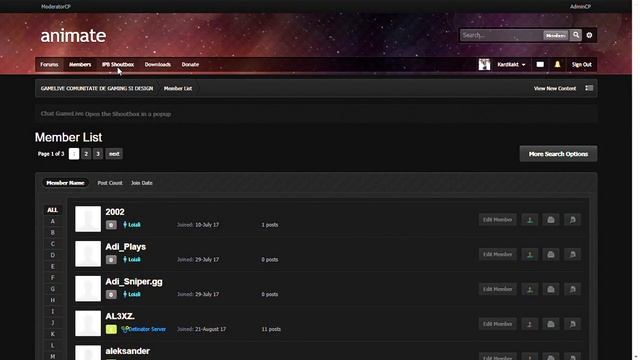
Task: Open the KardRakt user dropdown menu
Action: click(511, 64)
